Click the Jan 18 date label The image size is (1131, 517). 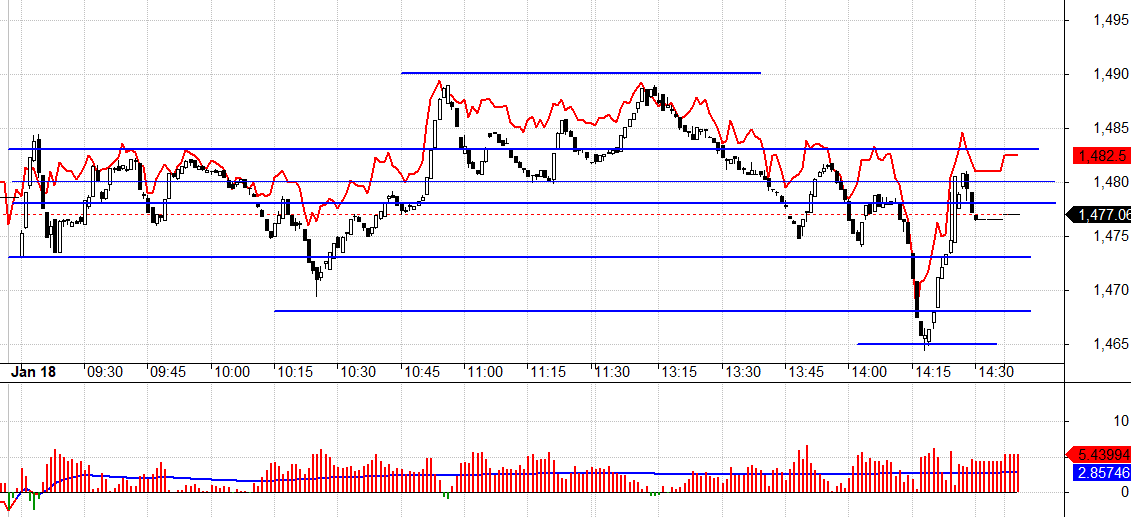pos(32,373)
